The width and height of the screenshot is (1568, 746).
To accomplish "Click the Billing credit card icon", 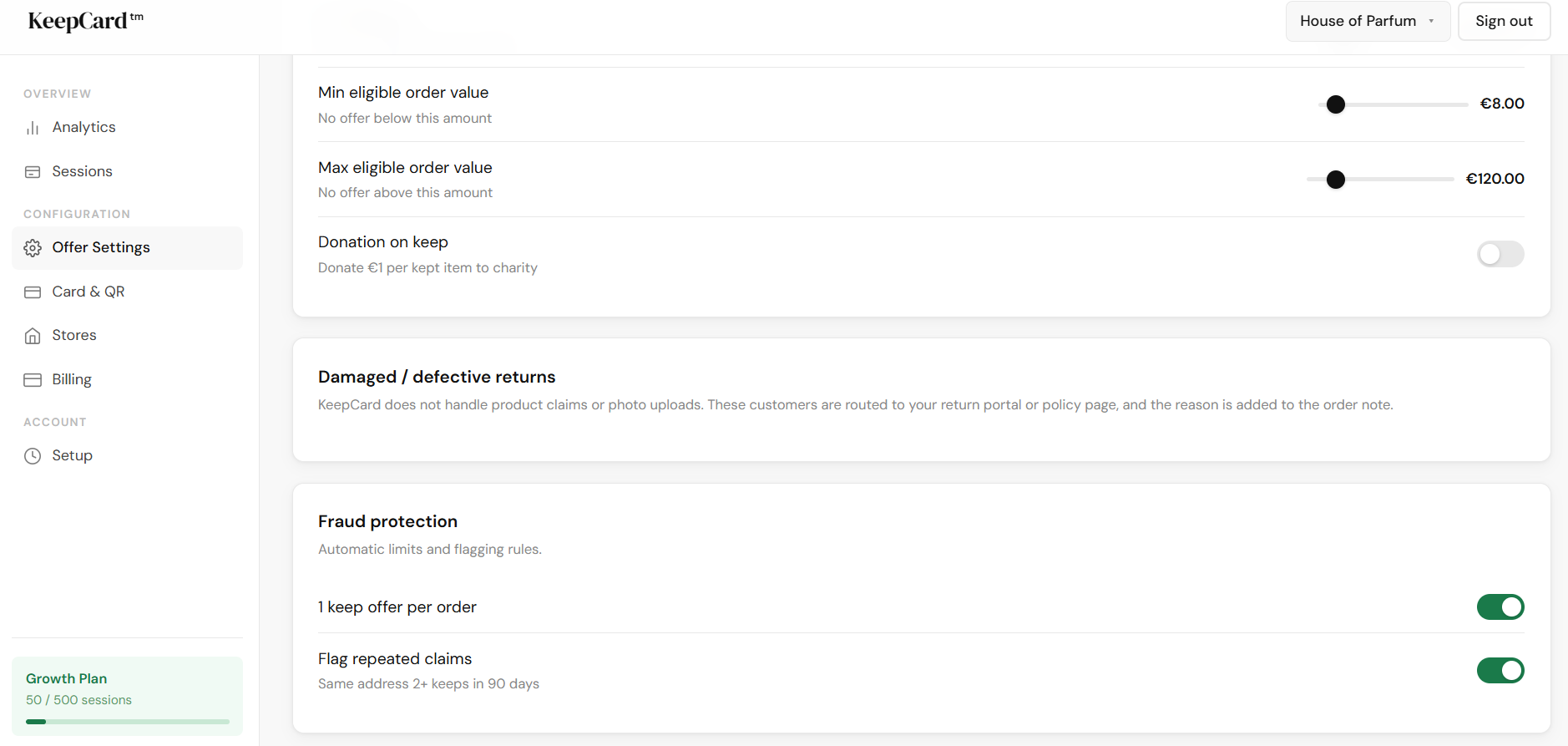I will point(33,380).
